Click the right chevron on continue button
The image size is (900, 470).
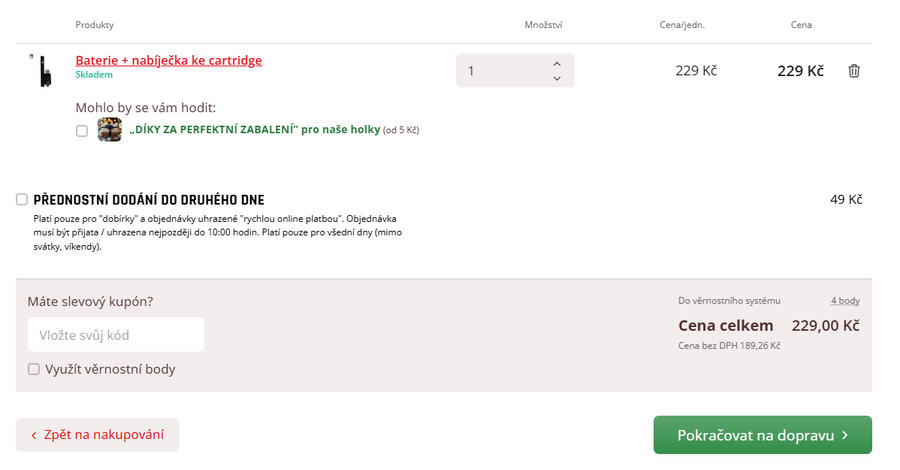point(845,435)
